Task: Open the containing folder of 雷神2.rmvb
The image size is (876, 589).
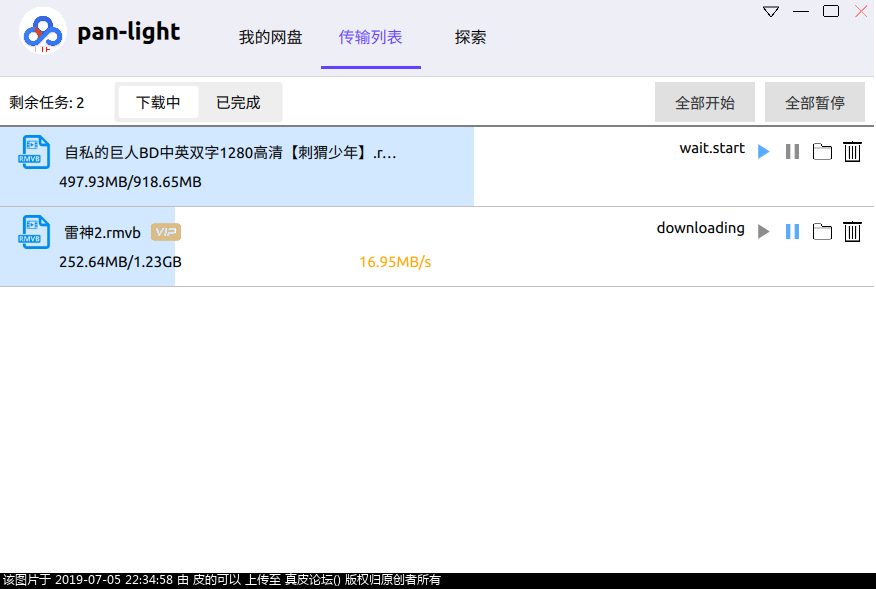Action: (x=822, y=231)
